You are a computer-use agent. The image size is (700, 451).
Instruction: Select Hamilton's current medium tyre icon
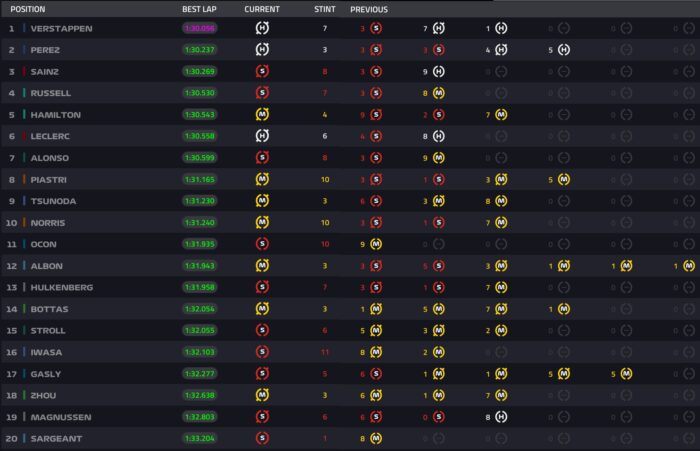262,114
